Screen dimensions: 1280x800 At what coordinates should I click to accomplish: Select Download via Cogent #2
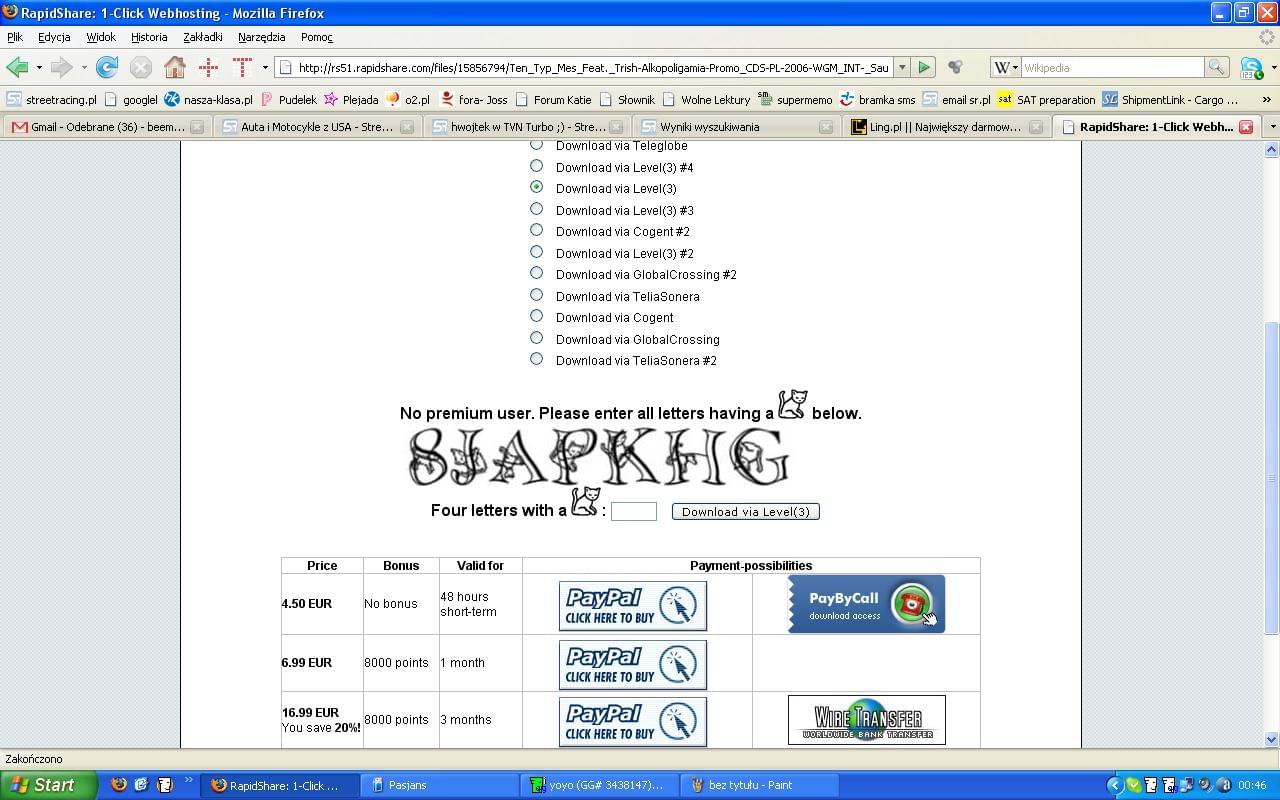[537, 230]
